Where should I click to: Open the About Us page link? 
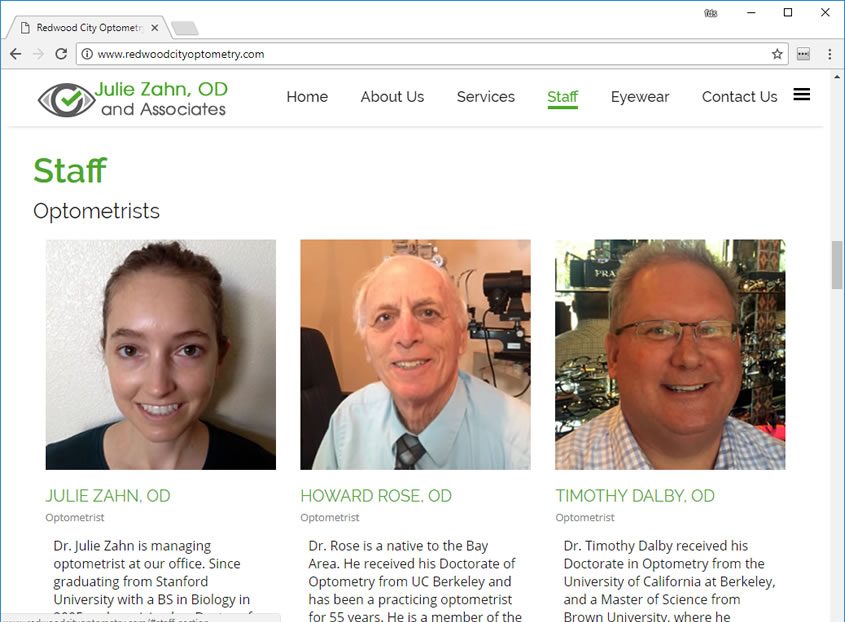tap(392, 97)
